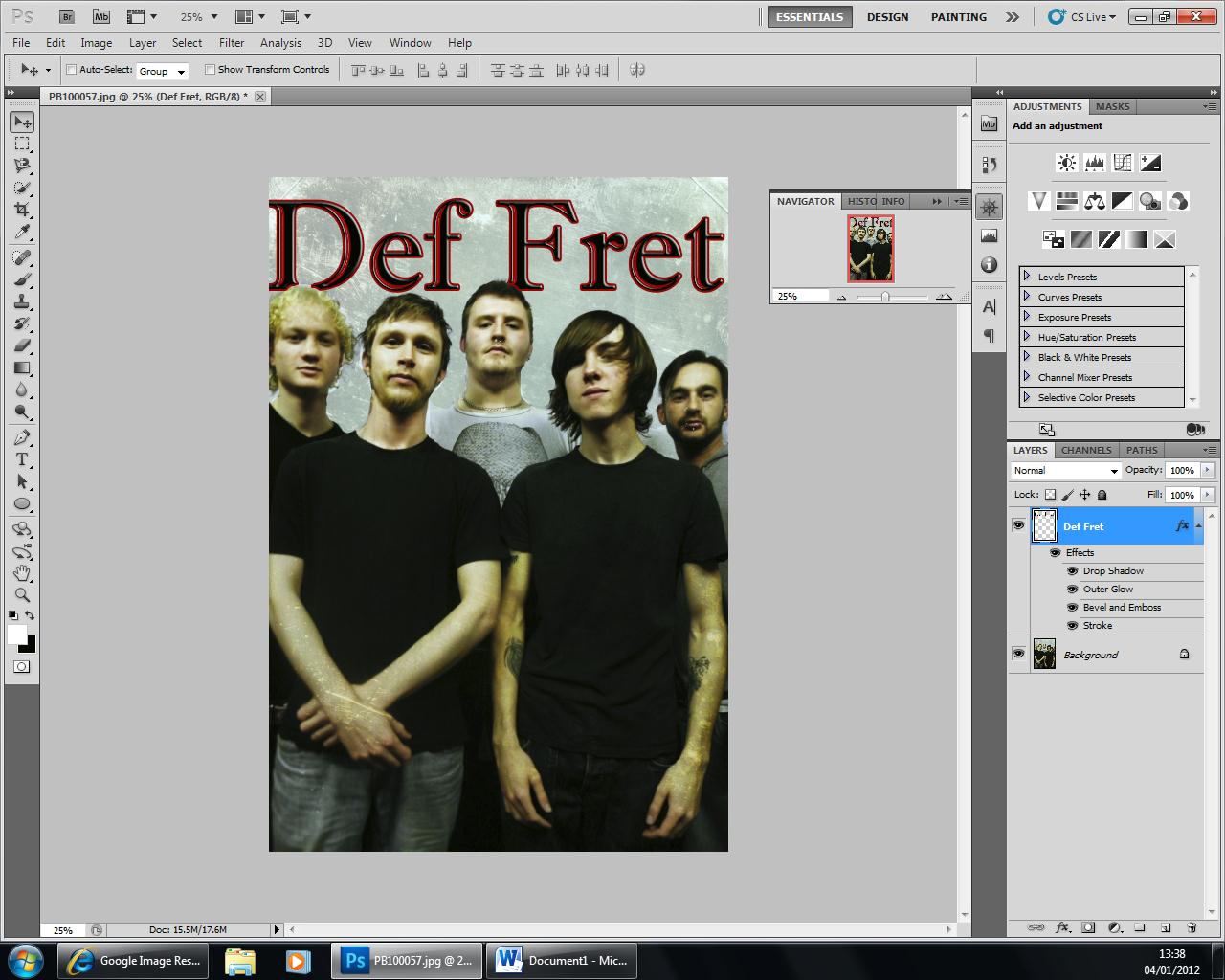Hide the Bevel and Emboss effect
Screen dimensions: 1225x980
tap(1072, 607)
